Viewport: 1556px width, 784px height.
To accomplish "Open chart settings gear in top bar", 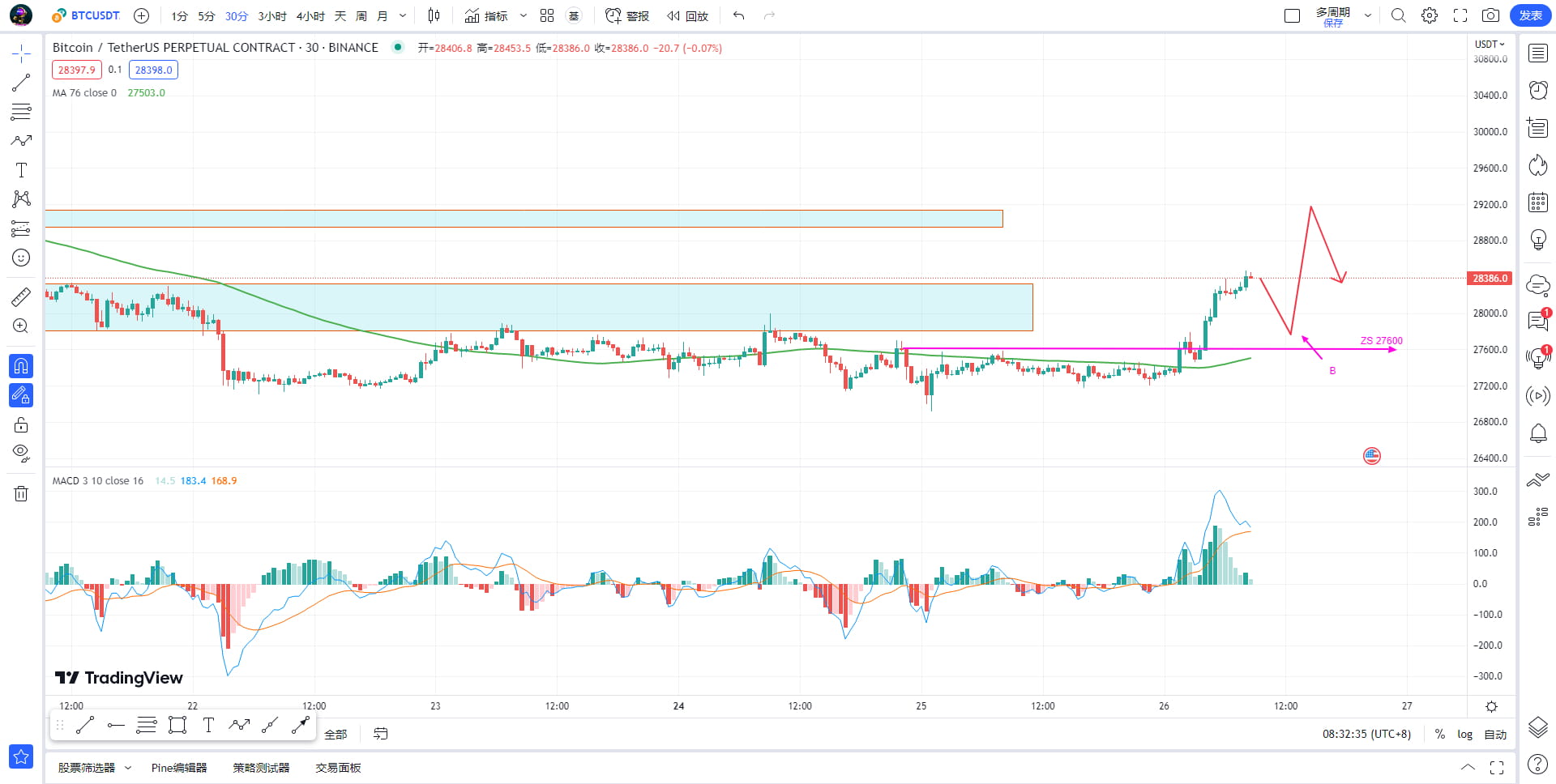I will click(x=1430, y=15).
